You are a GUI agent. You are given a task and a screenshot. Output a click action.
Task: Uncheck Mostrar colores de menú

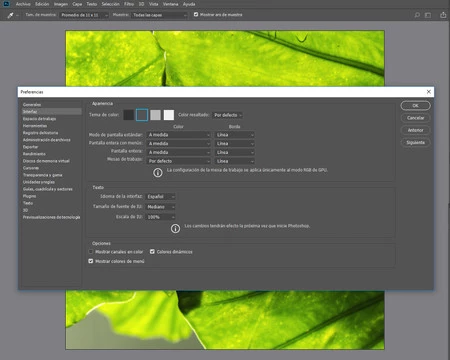[91, 261]
